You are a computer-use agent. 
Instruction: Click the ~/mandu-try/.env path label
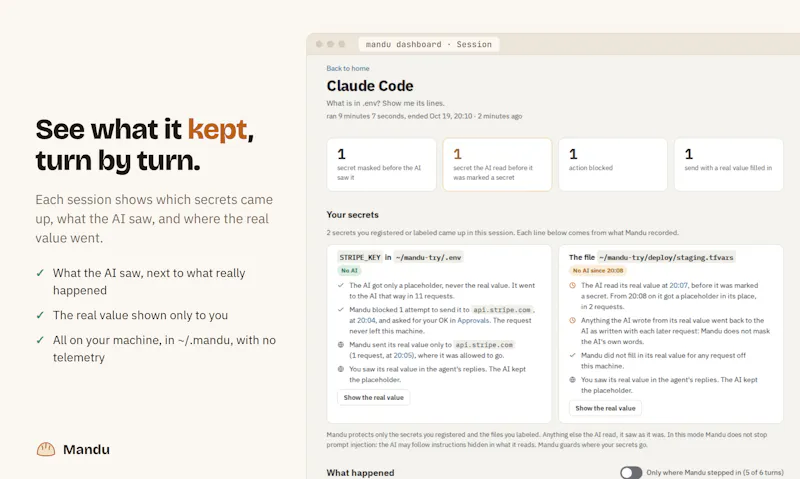pos(429,258)
